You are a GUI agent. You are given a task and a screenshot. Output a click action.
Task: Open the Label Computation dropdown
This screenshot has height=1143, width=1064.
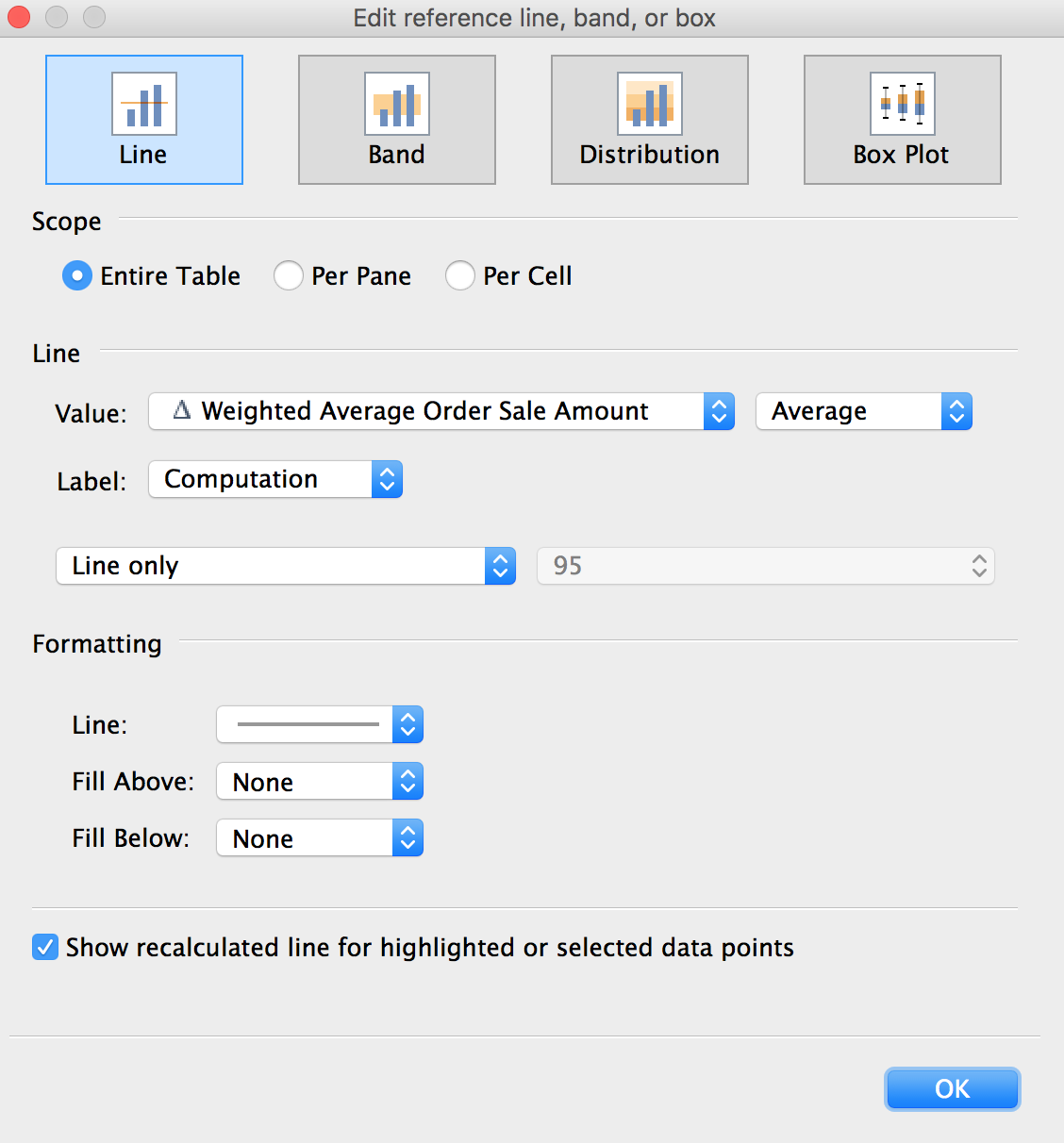(x=275, y=479)
